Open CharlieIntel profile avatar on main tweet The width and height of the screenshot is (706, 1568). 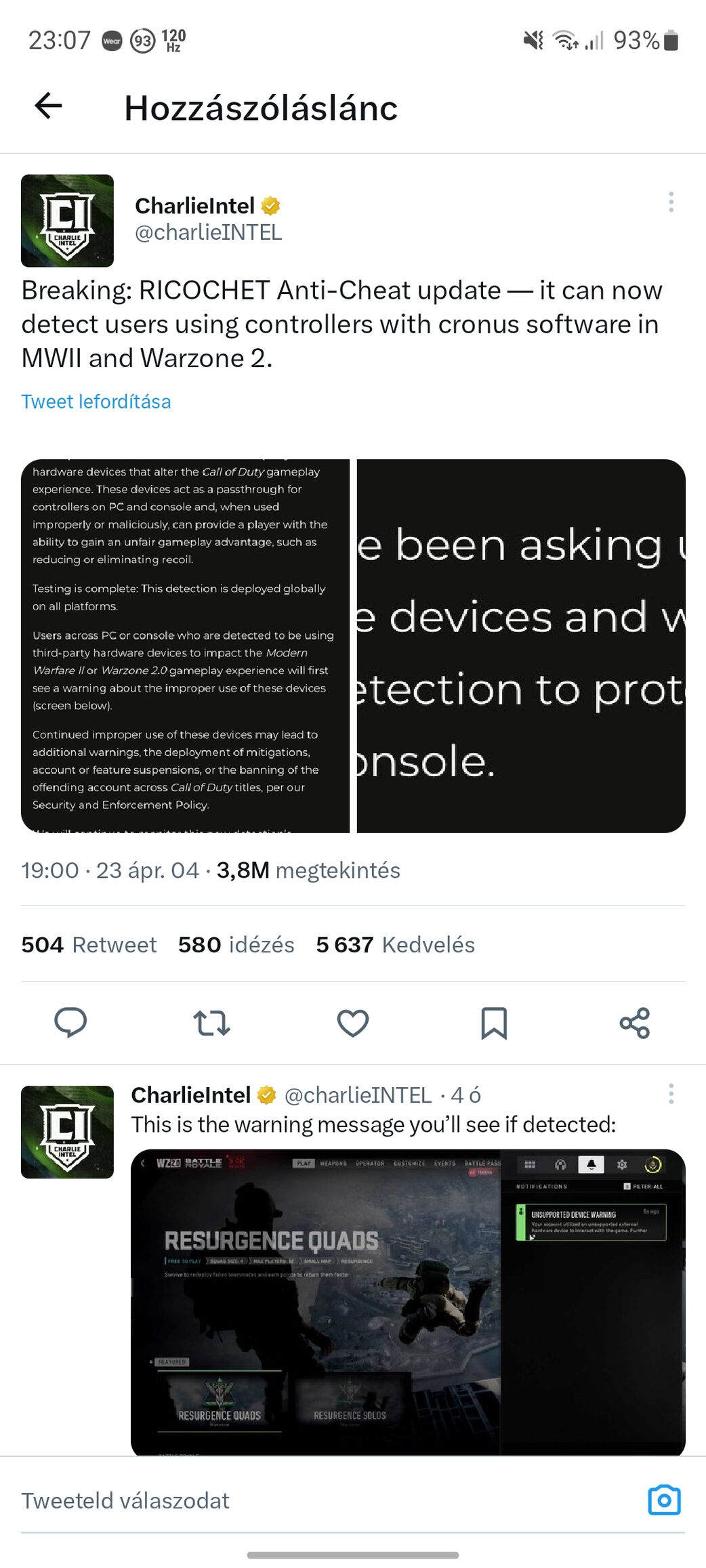(67, 221)
